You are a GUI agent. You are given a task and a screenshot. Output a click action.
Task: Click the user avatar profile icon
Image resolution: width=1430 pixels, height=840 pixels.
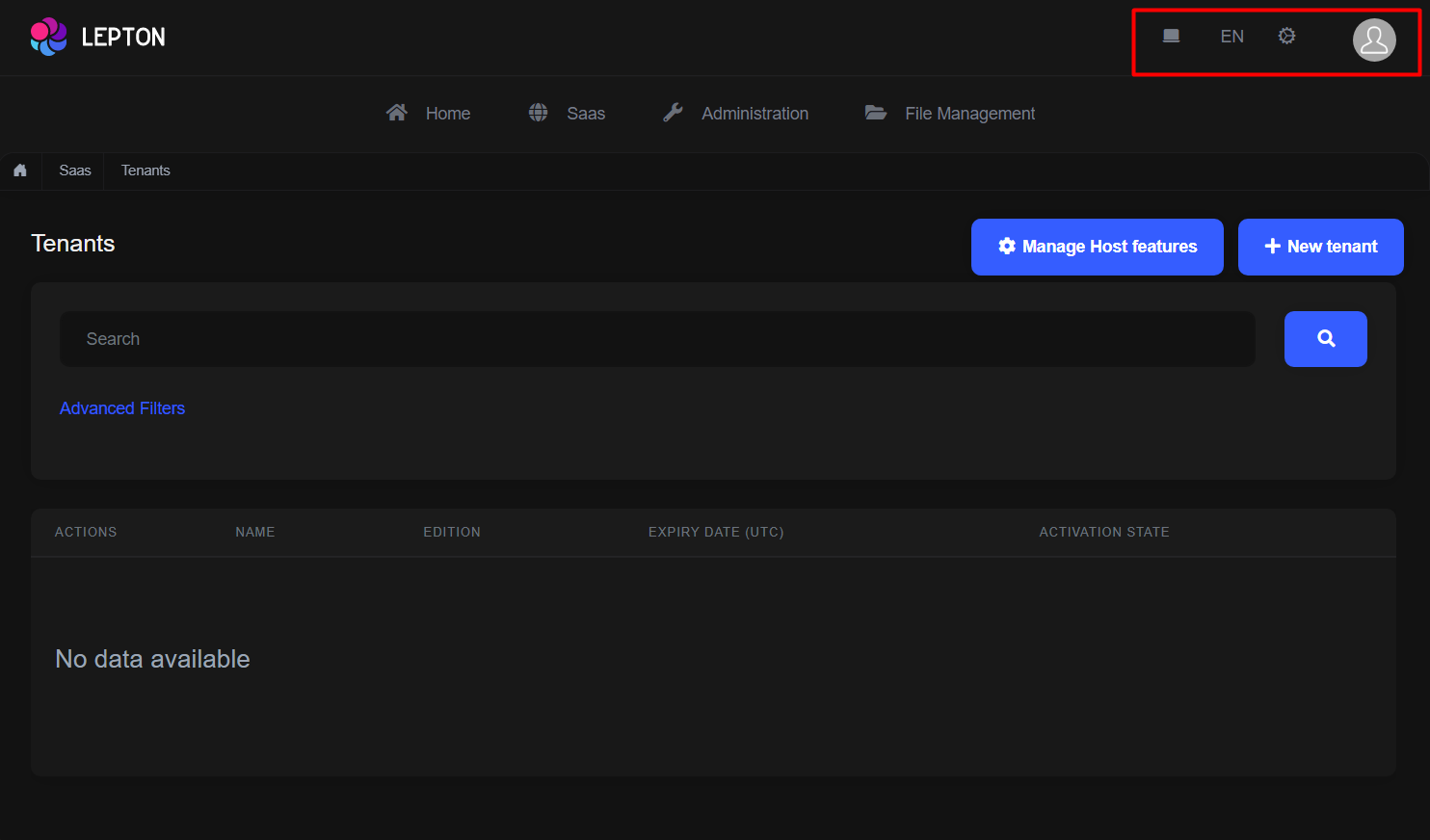pos(1374,39)
